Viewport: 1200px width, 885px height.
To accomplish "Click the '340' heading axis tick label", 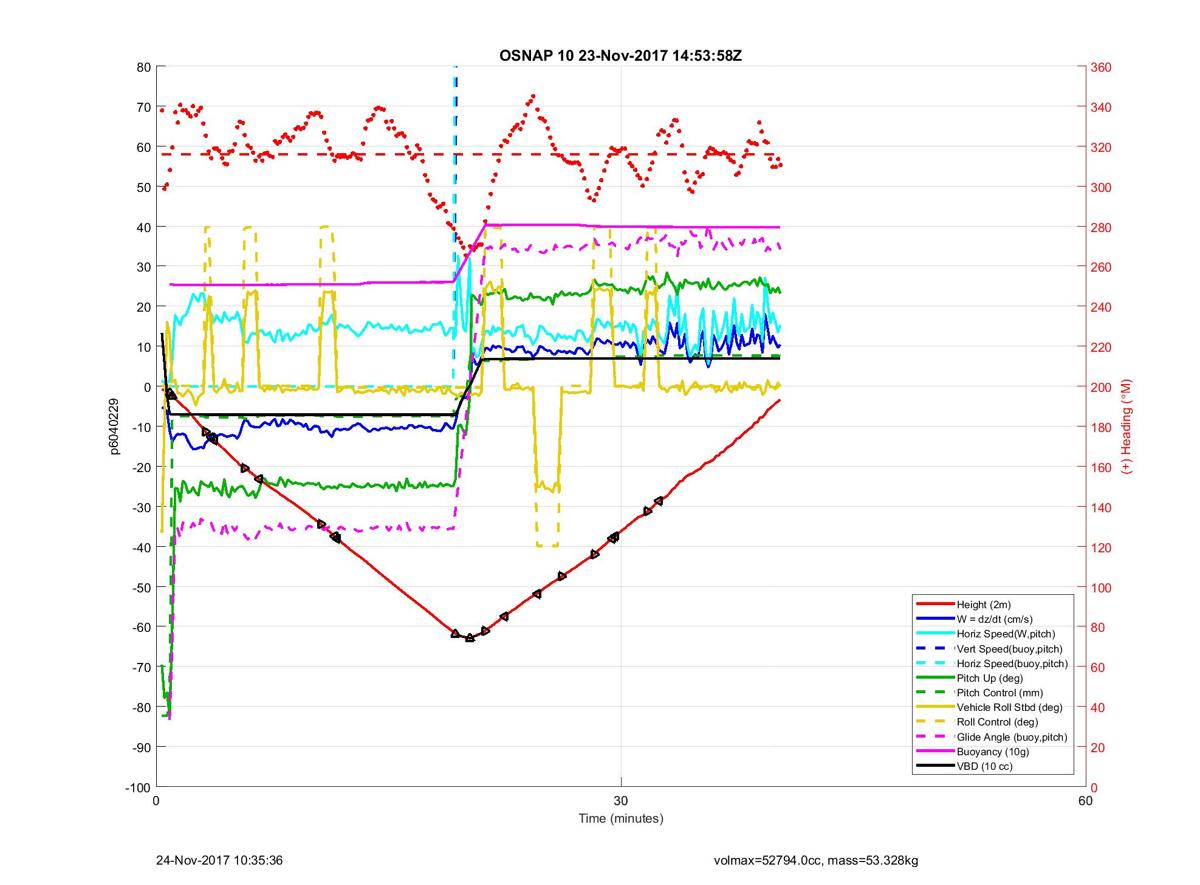I will pos(1099,107).
